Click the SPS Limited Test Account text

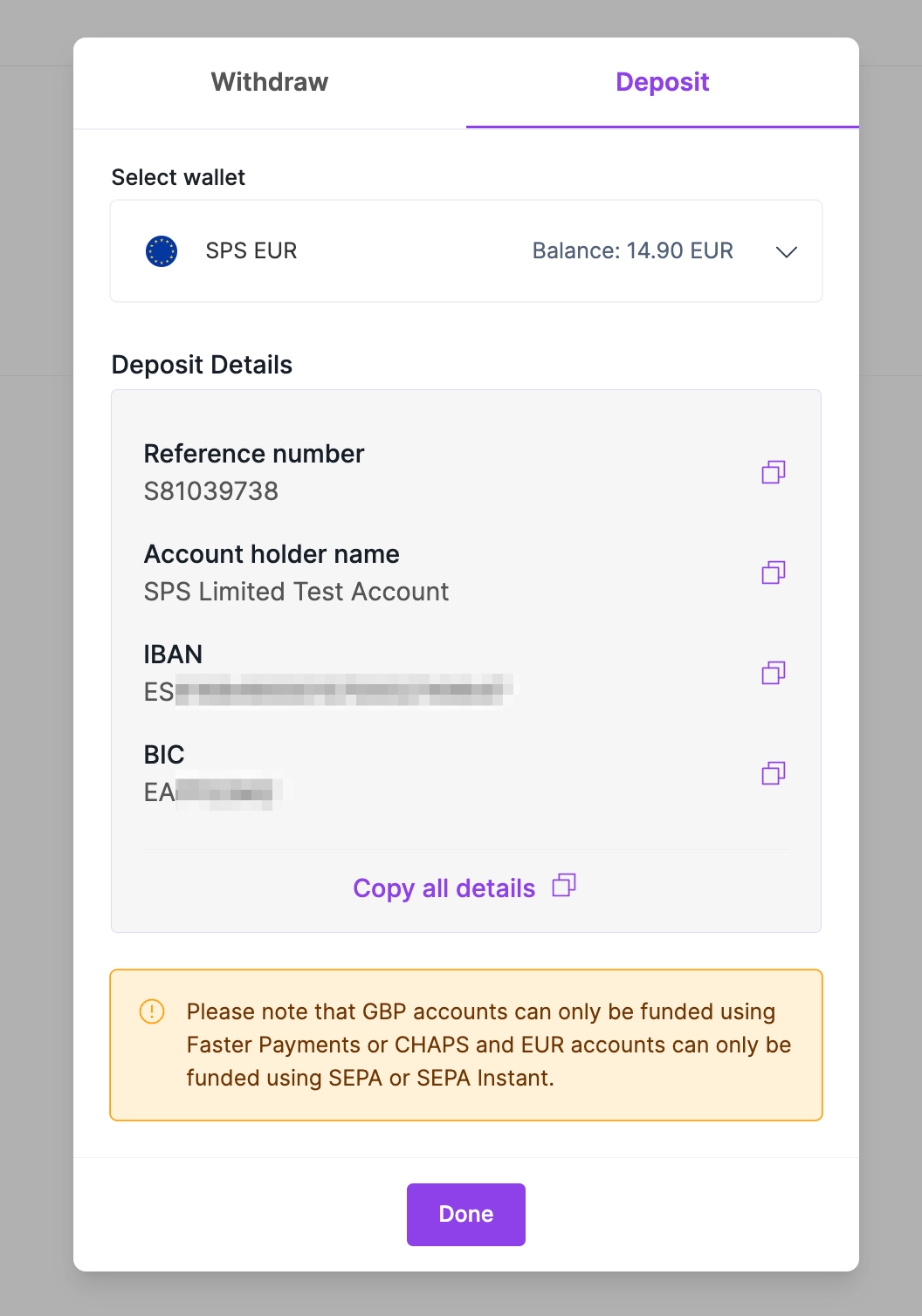(x=296, y=592)
